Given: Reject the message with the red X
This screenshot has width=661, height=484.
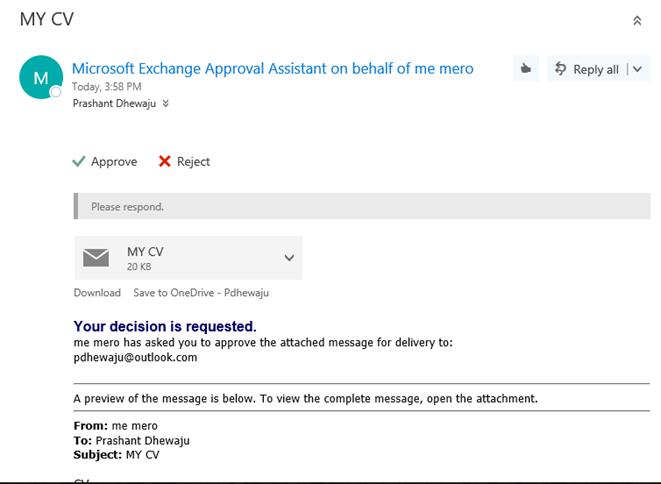Looking at the screenshot, I should [184, 161].
